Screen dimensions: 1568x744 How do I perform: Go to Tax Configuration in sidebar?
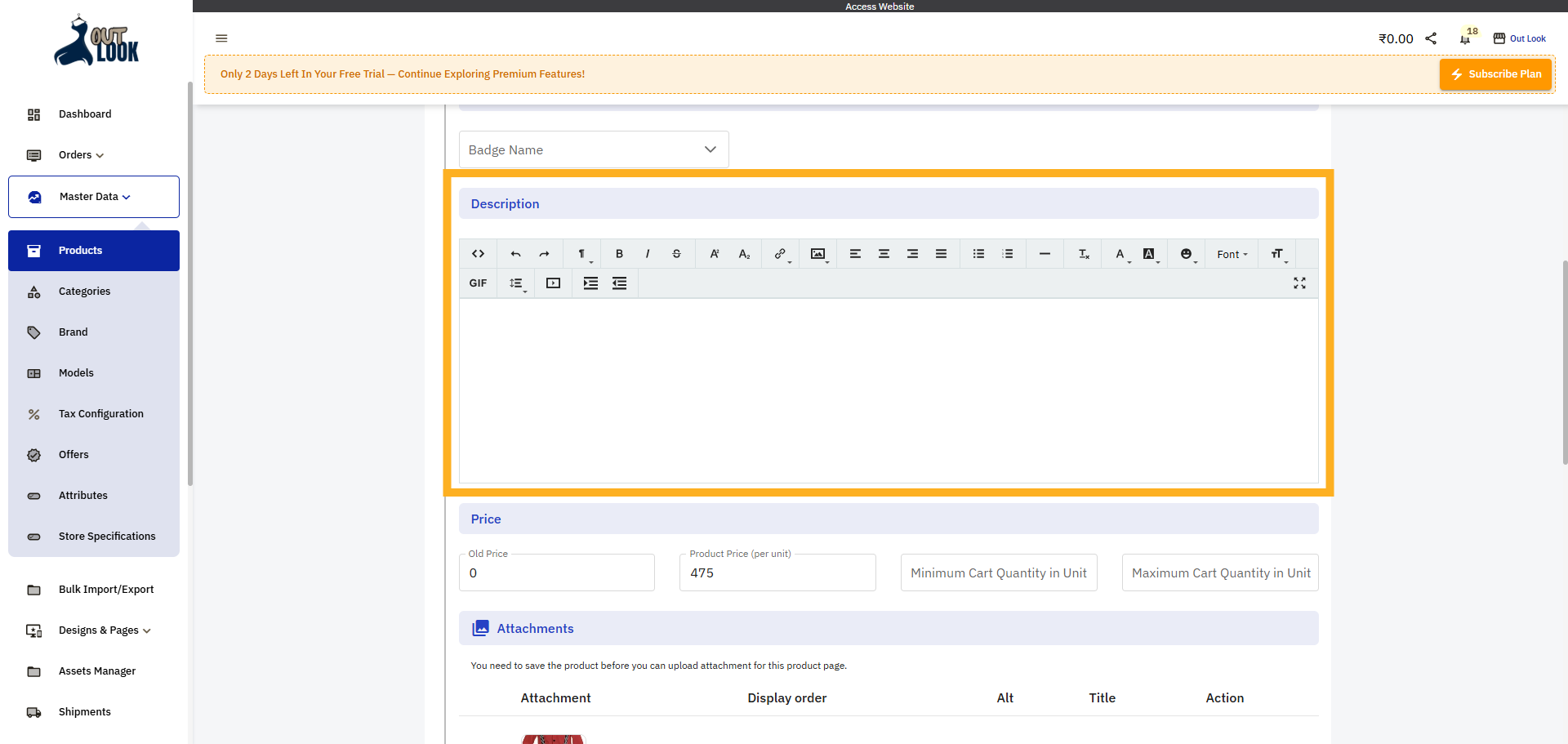point(100,414)
